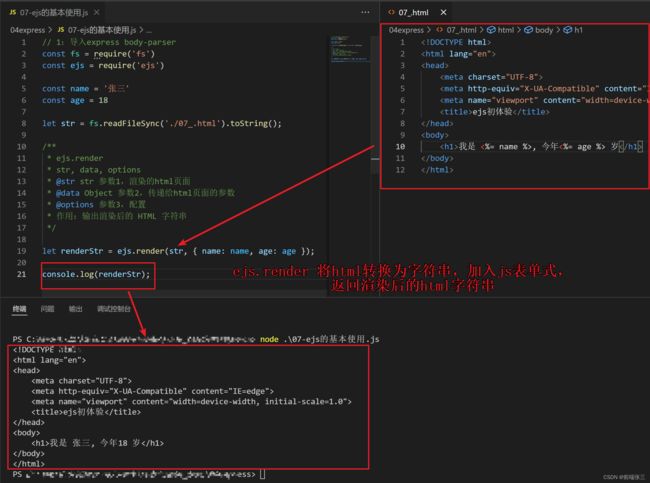
Task: Select the body symbol in right breadcrumb
Action: 544,30
